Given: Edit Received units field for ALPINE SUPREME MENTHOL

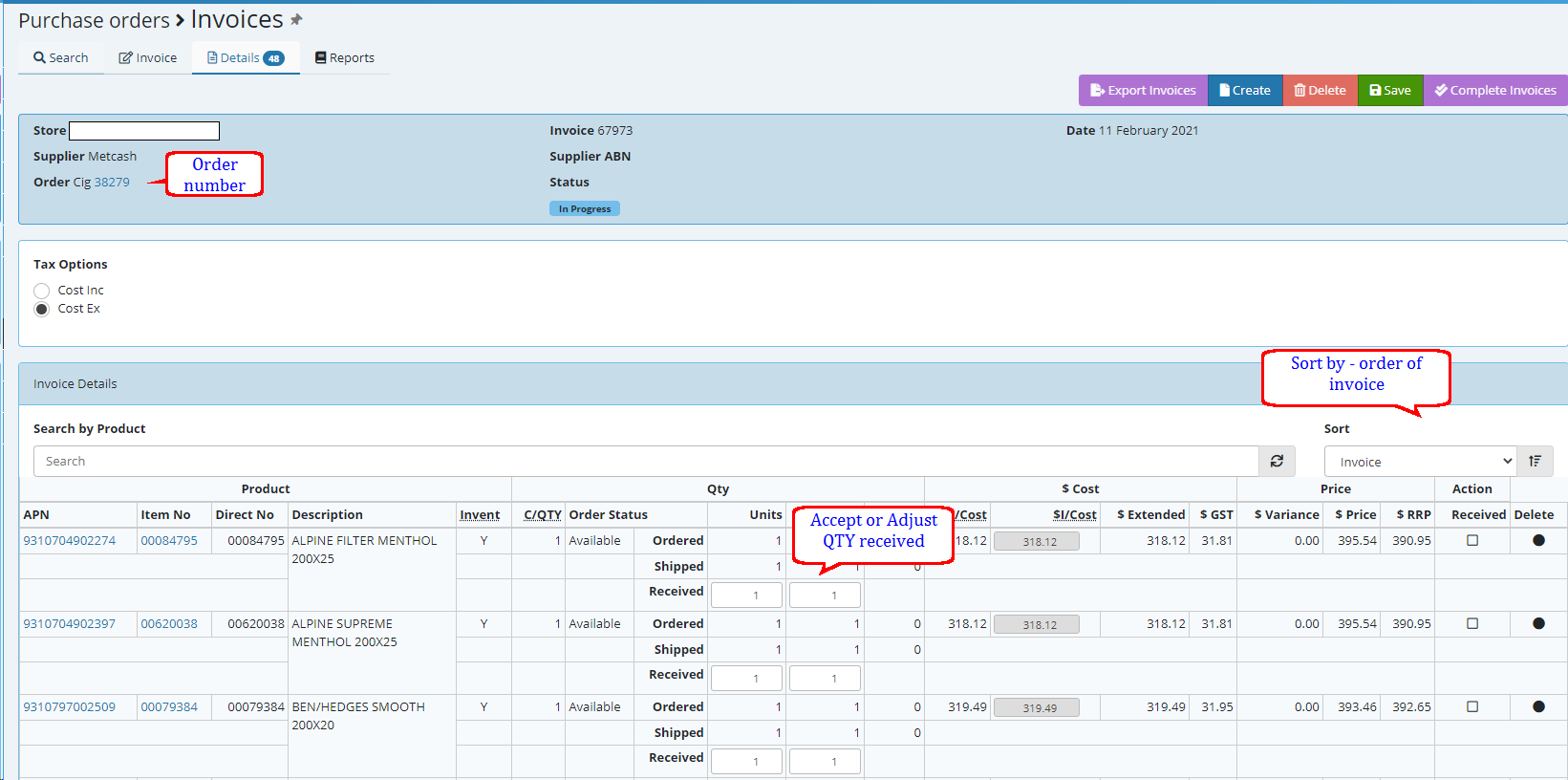Looking at the screenshot, I should (747, 678).
